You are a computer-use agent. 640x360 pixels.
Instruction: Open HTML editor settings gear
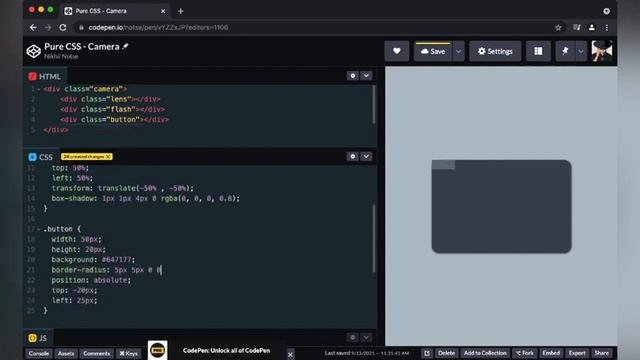353,76
